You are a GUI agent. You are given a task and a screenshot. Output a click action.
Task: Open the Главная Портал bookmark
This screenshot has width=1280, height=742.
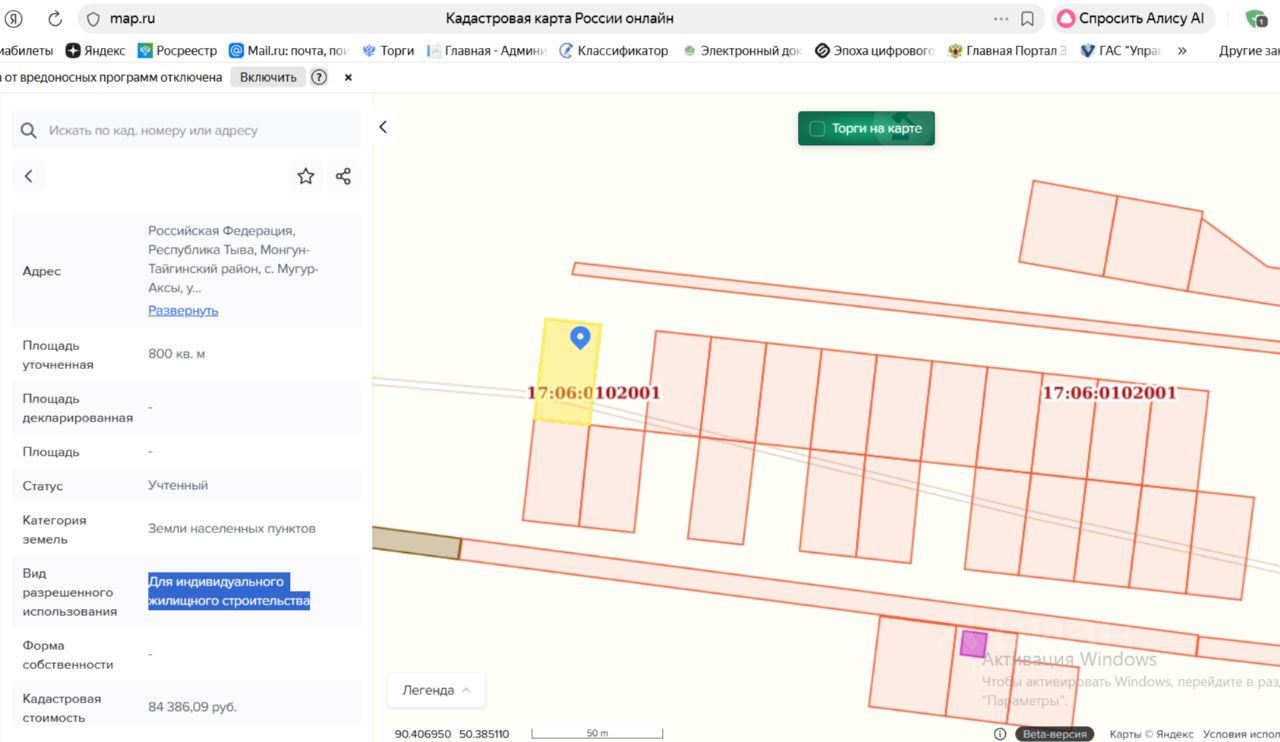(x=1008, y=51)
